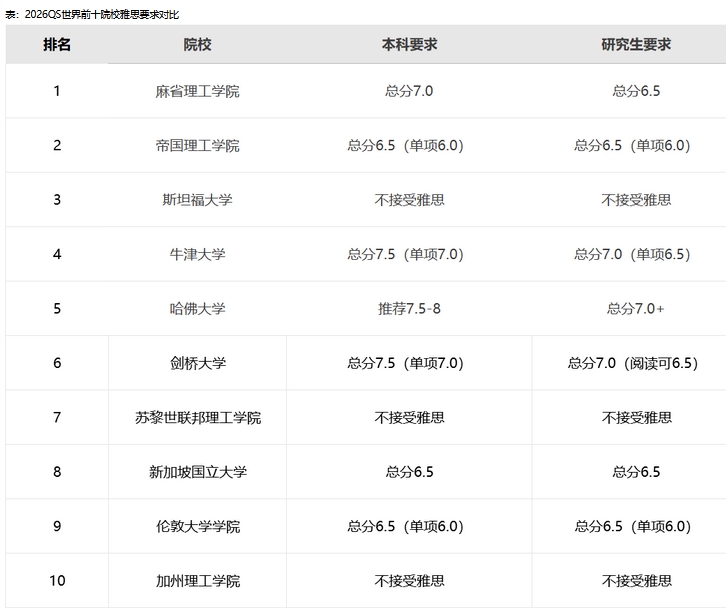Viewport: 726px width, 610px height.
Task: Select 帝国理工学院 undergraduate 总分6.5（单项6.0）cell
Action: coord(406,145)
